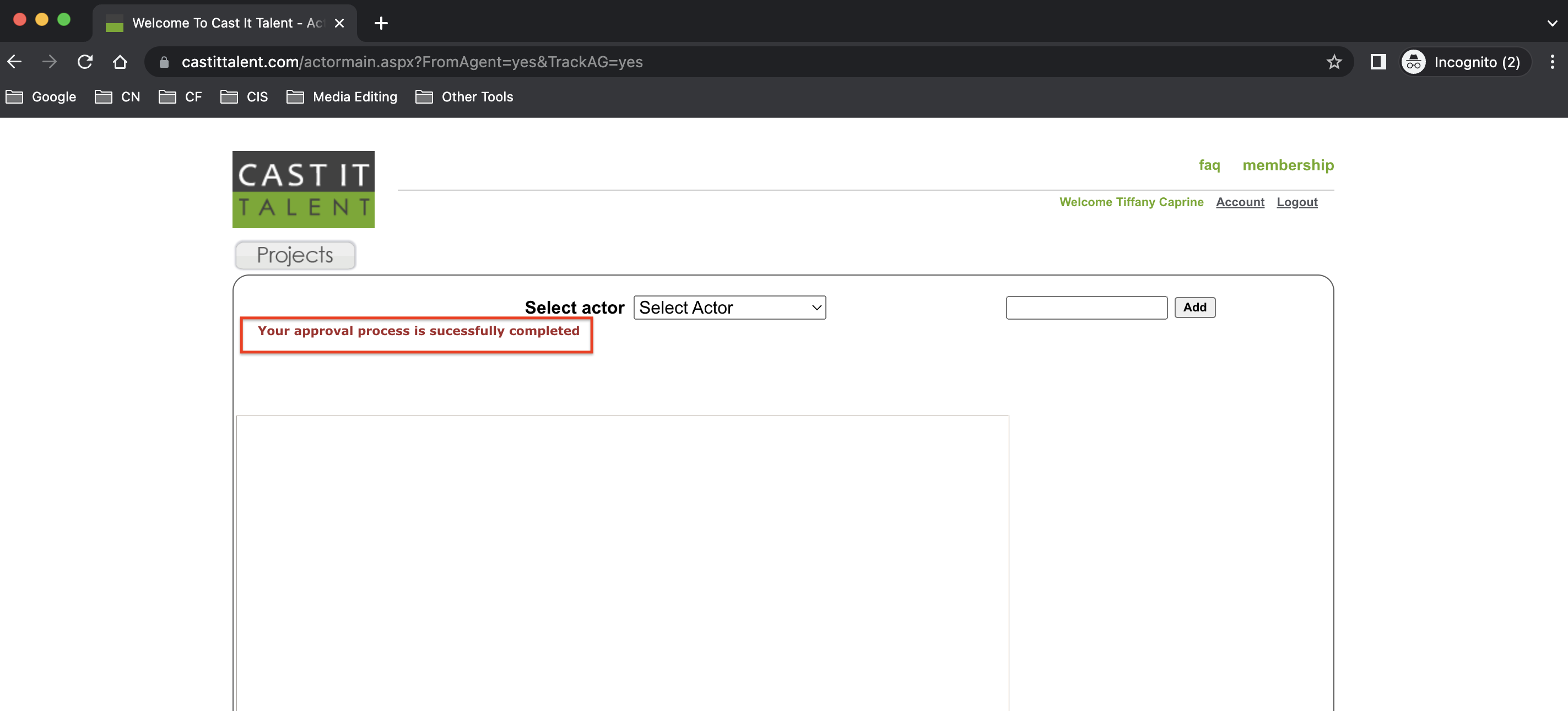
Task: Open the Select Actor dropdown
Action: tap(728, 308)
